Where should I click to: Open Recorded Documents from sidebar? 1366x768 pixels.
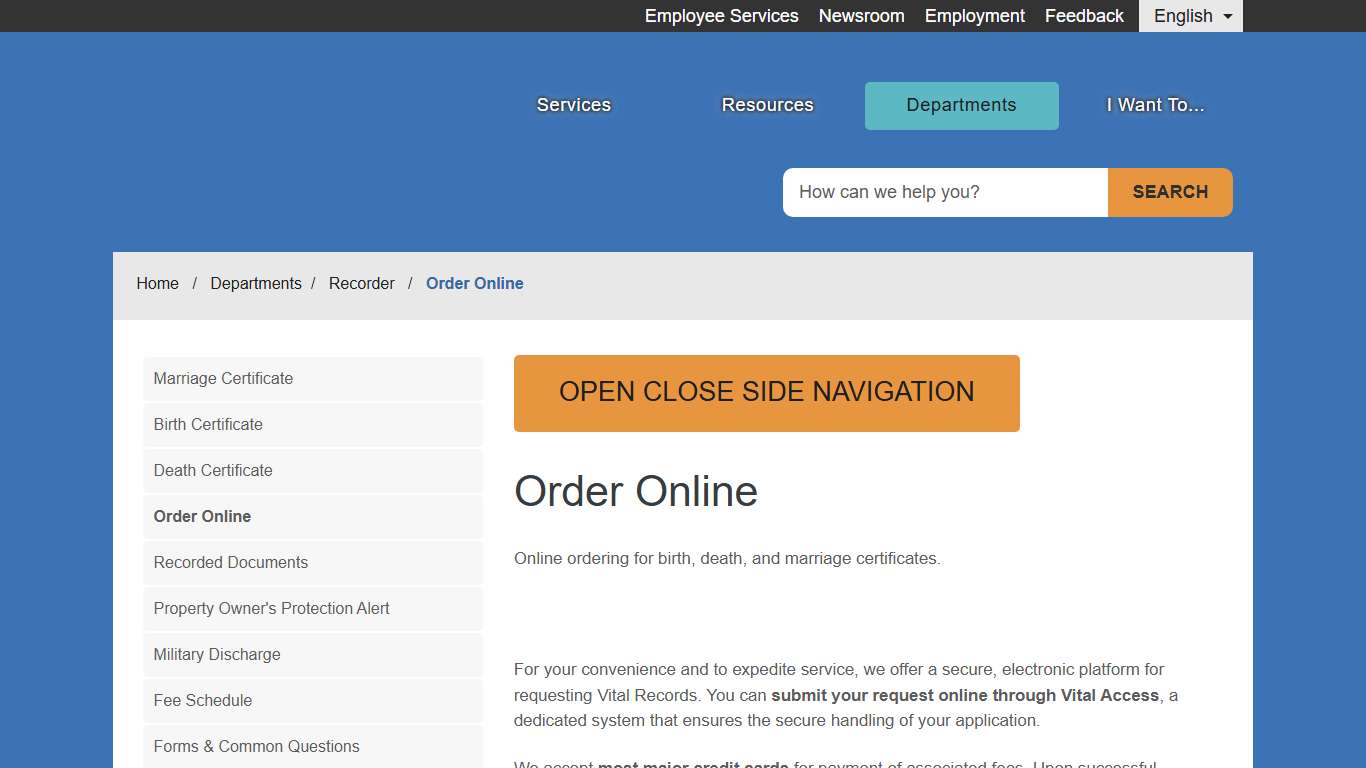[x=230, y=562]
